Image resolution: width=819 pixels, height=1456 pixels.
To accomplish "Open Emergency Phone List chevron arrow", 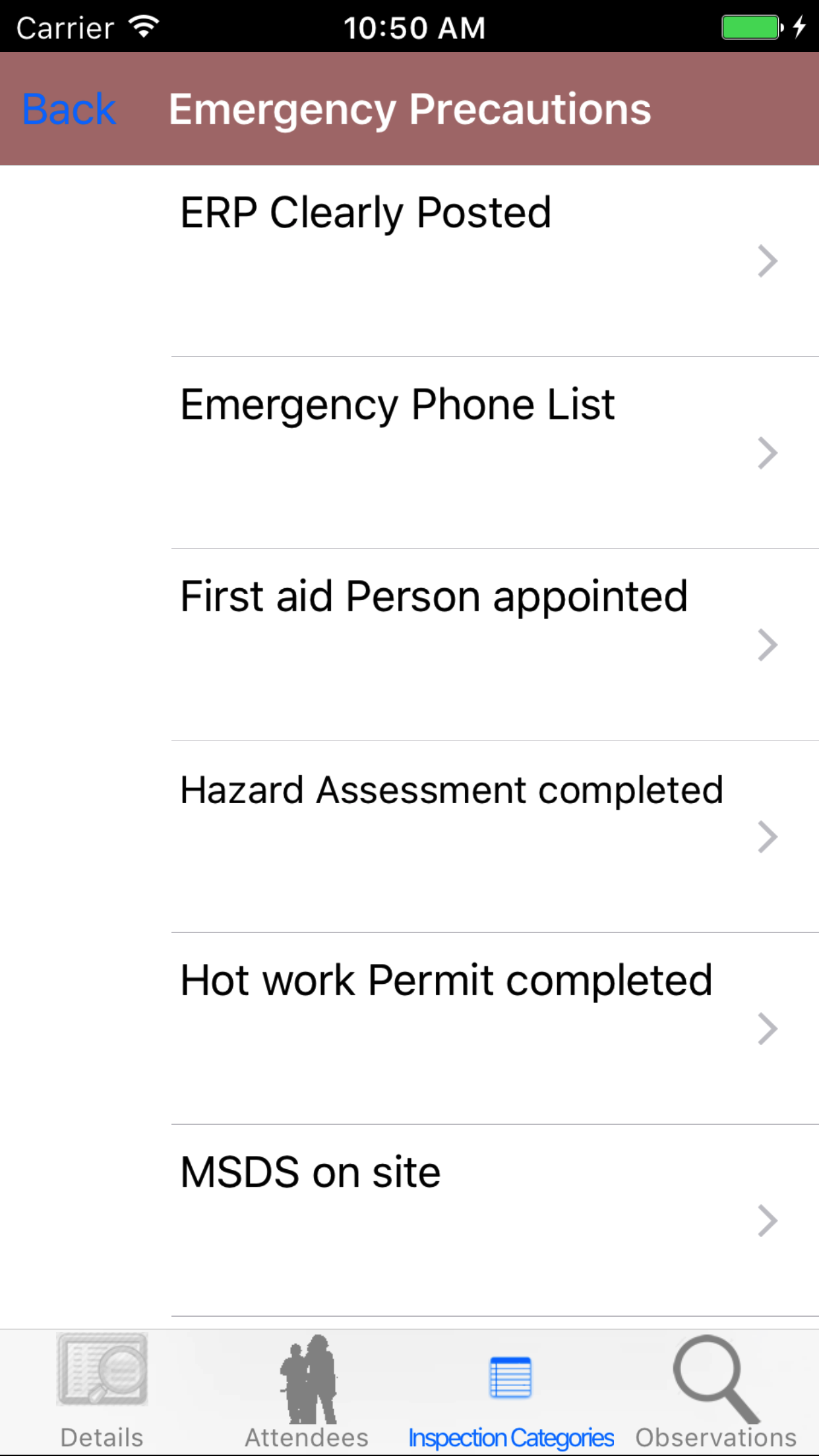I will coord(768,453).
